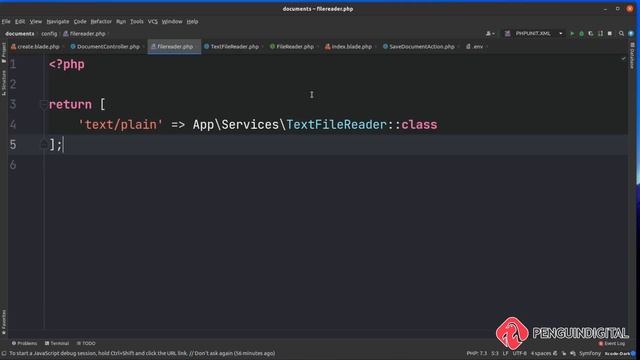640x360 pixels.
Task: Open the Help menu
Action: (x=192, y=21)
